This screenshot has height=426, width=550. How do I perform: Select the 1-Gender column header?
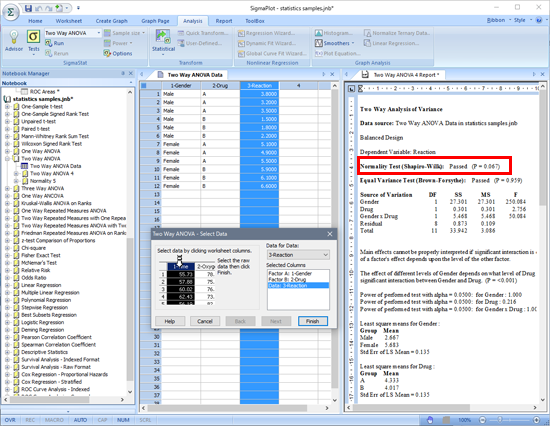pos(181,85)
